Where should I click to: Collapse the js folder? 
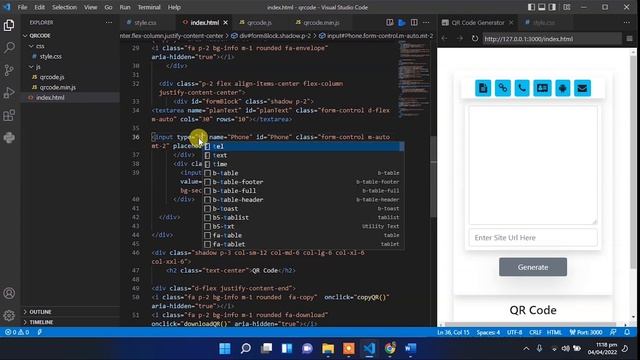71,67
